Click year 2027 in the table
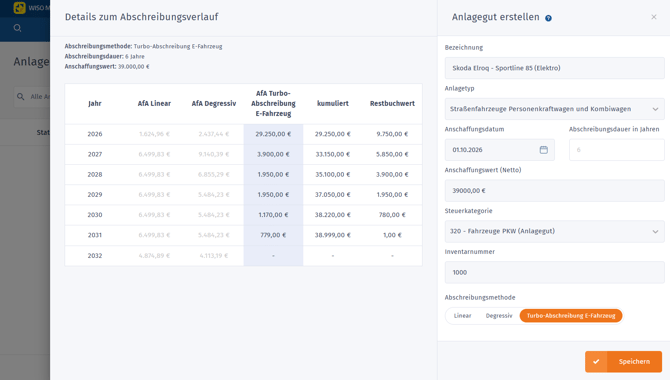This screenshot has height=380, width=670. [x=95, y=154]
